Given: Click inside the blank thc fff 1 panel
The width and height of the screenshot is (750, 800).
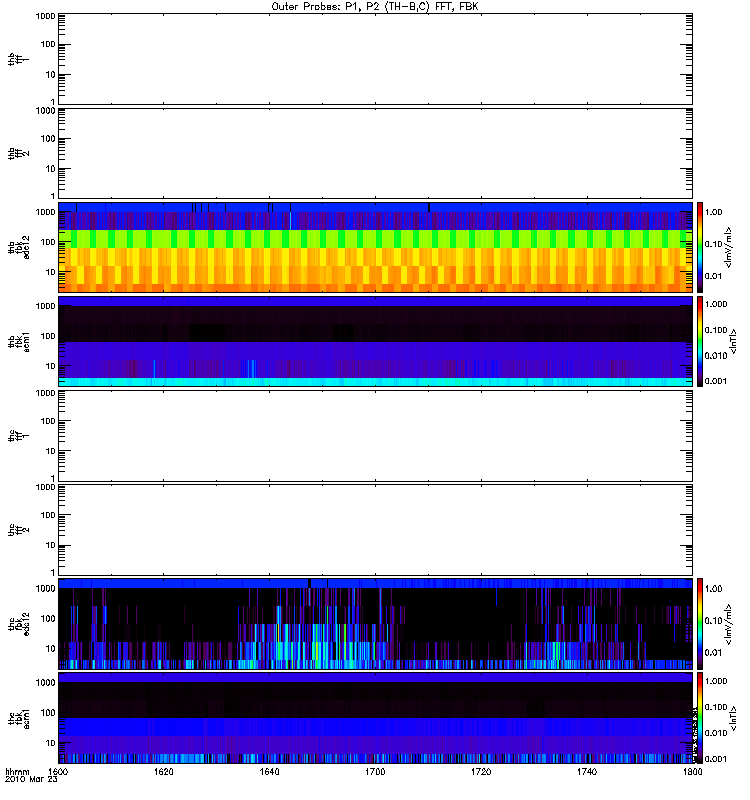Looking at the screenshot, I should point(375,436).
